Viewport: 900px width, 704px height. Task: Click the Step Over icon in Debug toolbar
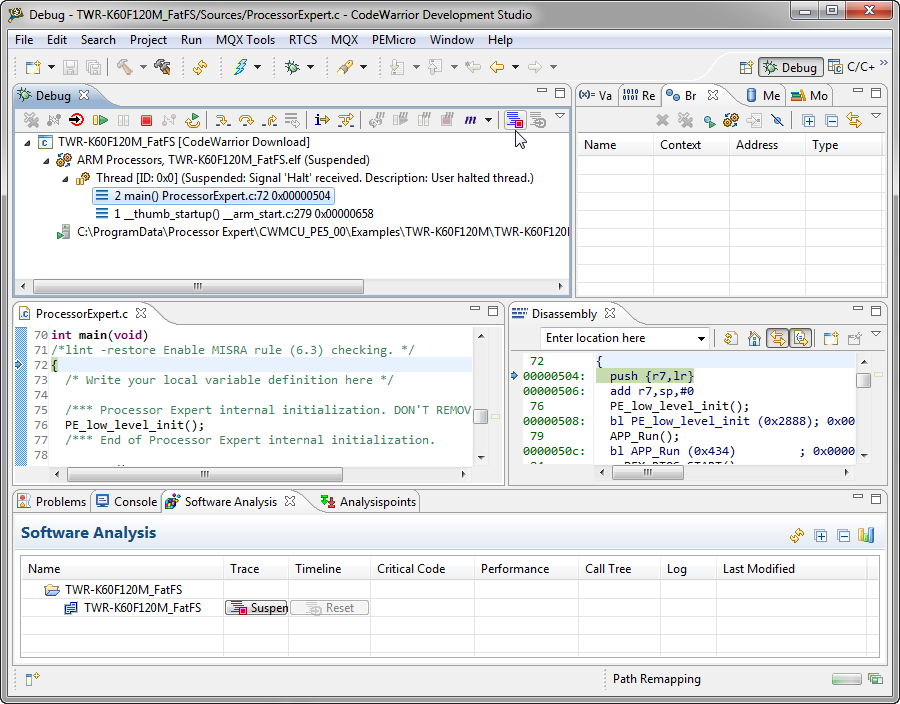coord(246,120)
